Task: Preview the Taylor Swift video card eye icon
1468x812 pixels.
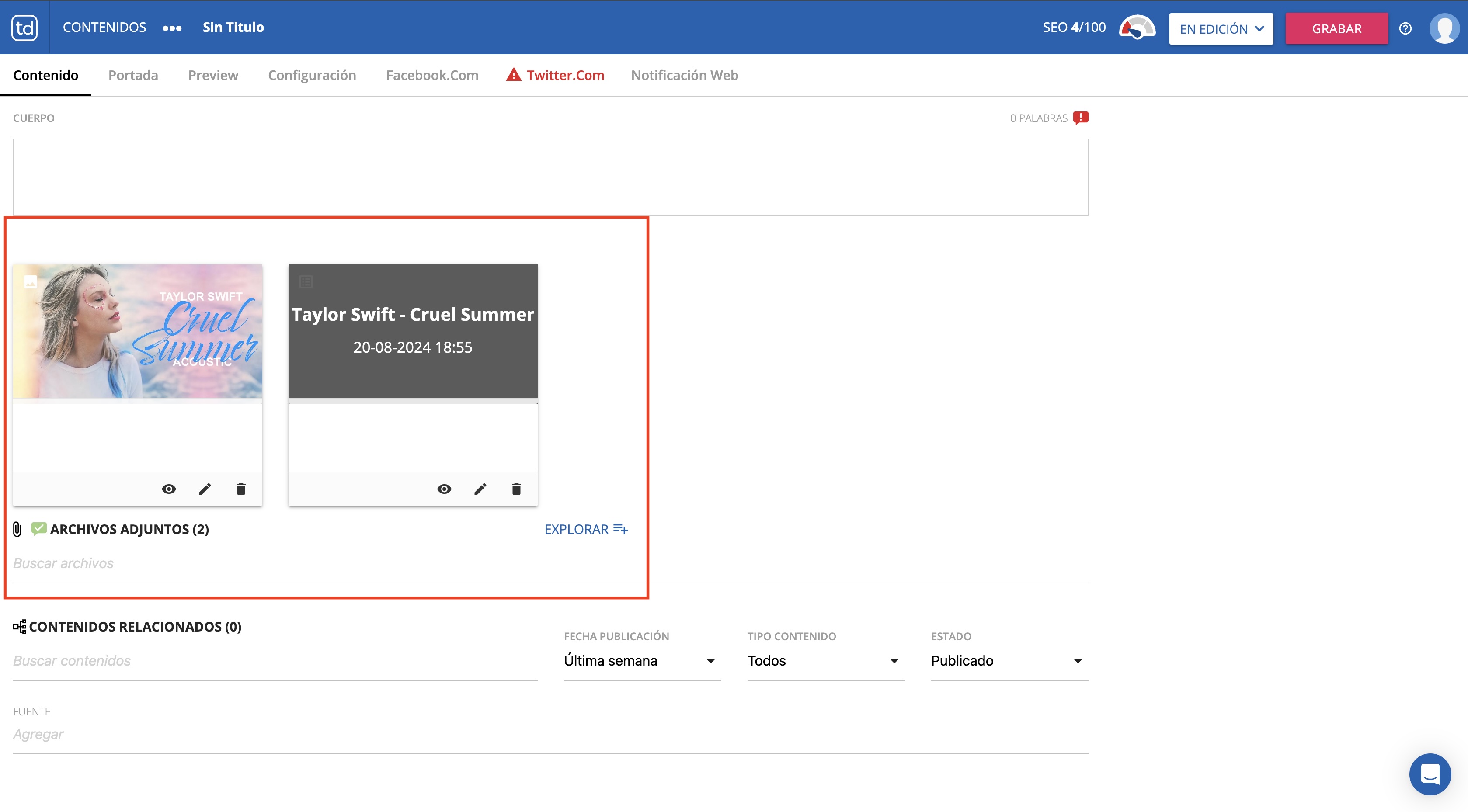Action: [x=444, y=489]
